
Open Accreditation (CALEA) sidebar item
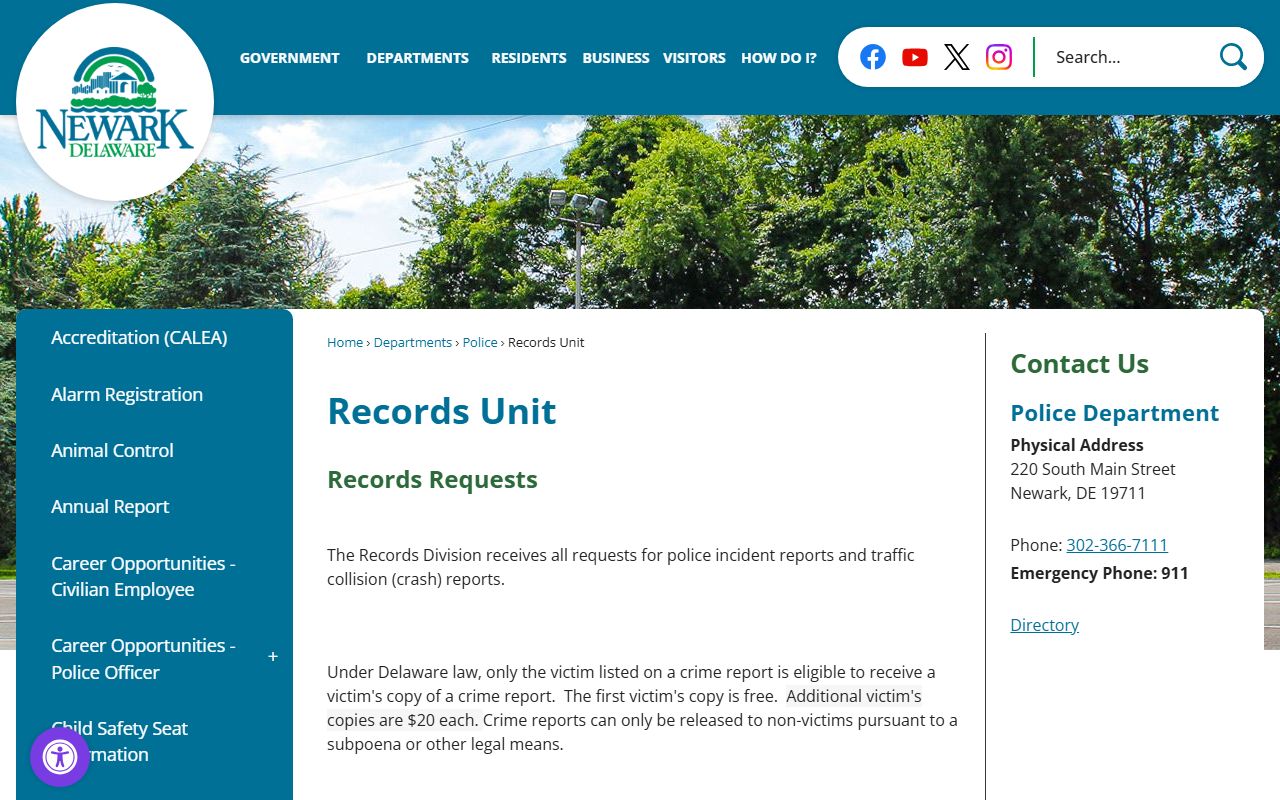[139, 337]
